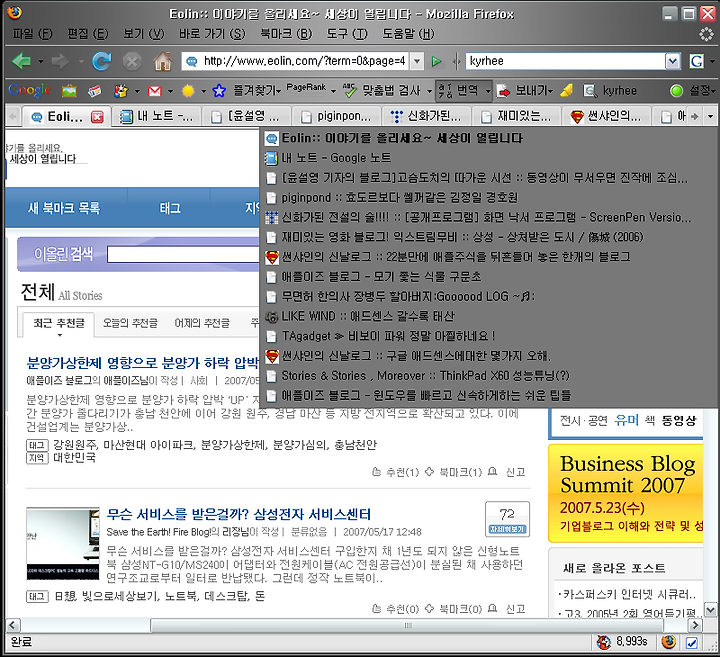Click the Google search engine icon
Viewport: 720px width, 657px height.
(697, 61)
